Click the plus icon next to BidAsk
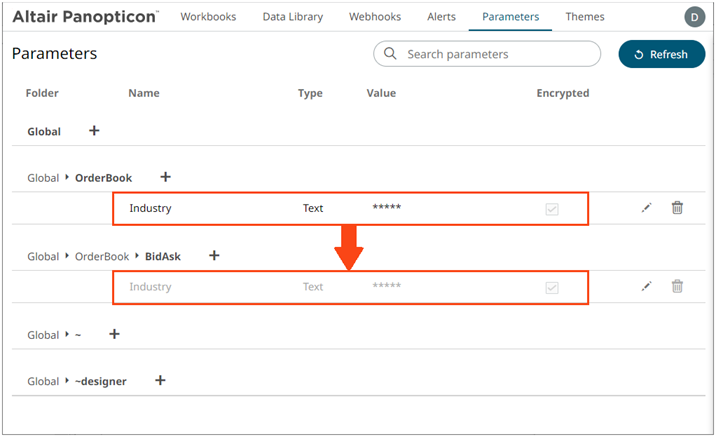716x437 pixels. pos(214,256)
